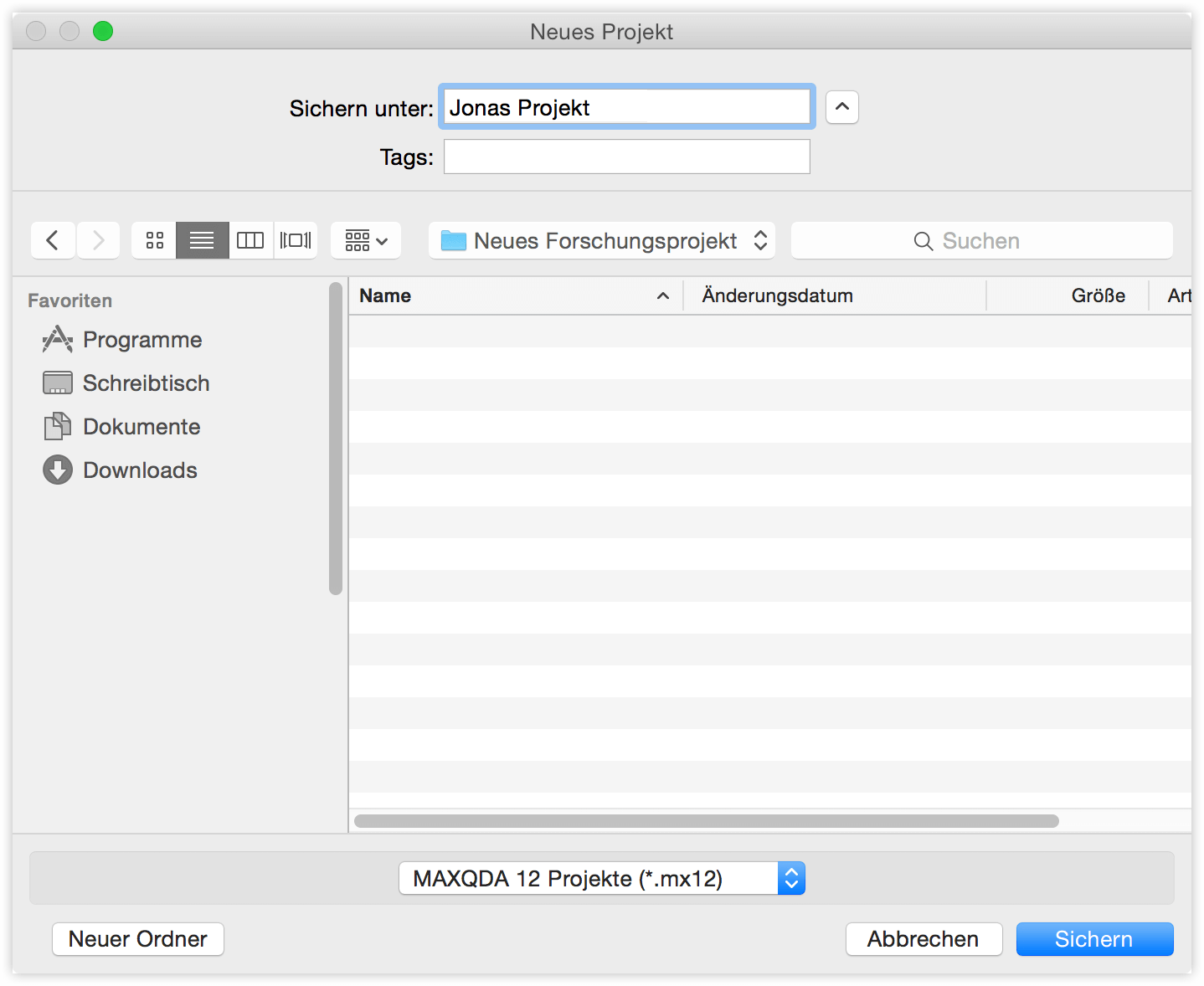Click the Sichern button

[1094, 939]
